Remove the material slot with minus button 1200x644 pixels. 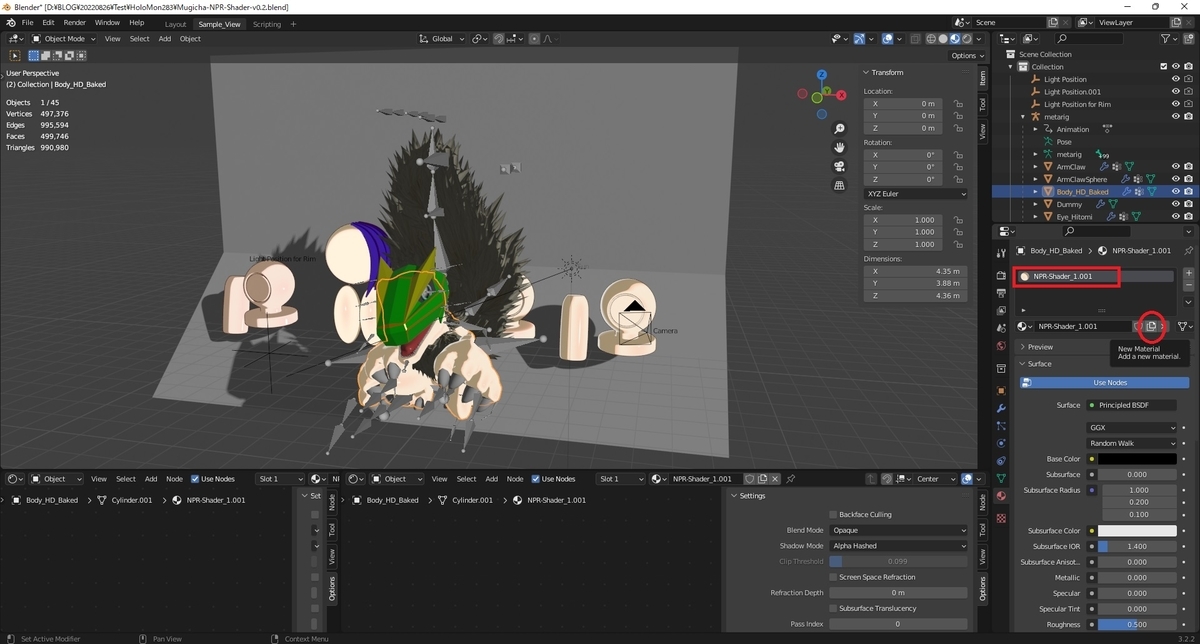[1188, 286]
